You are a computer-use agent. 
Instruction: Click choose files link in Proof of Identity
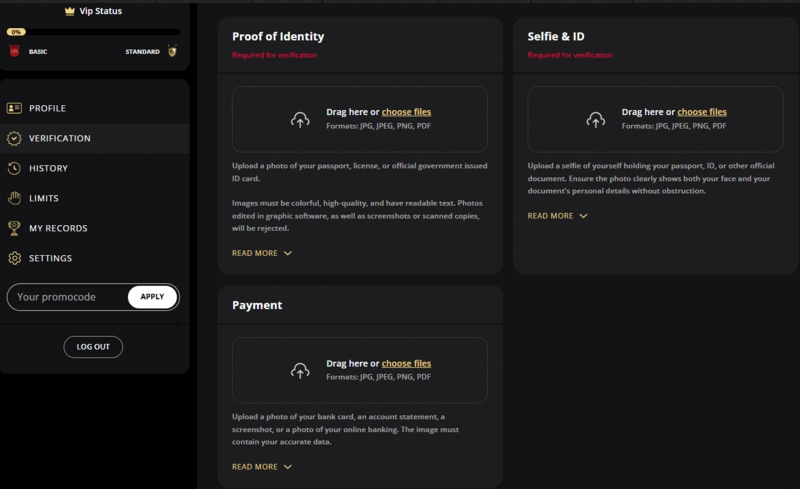406,112
